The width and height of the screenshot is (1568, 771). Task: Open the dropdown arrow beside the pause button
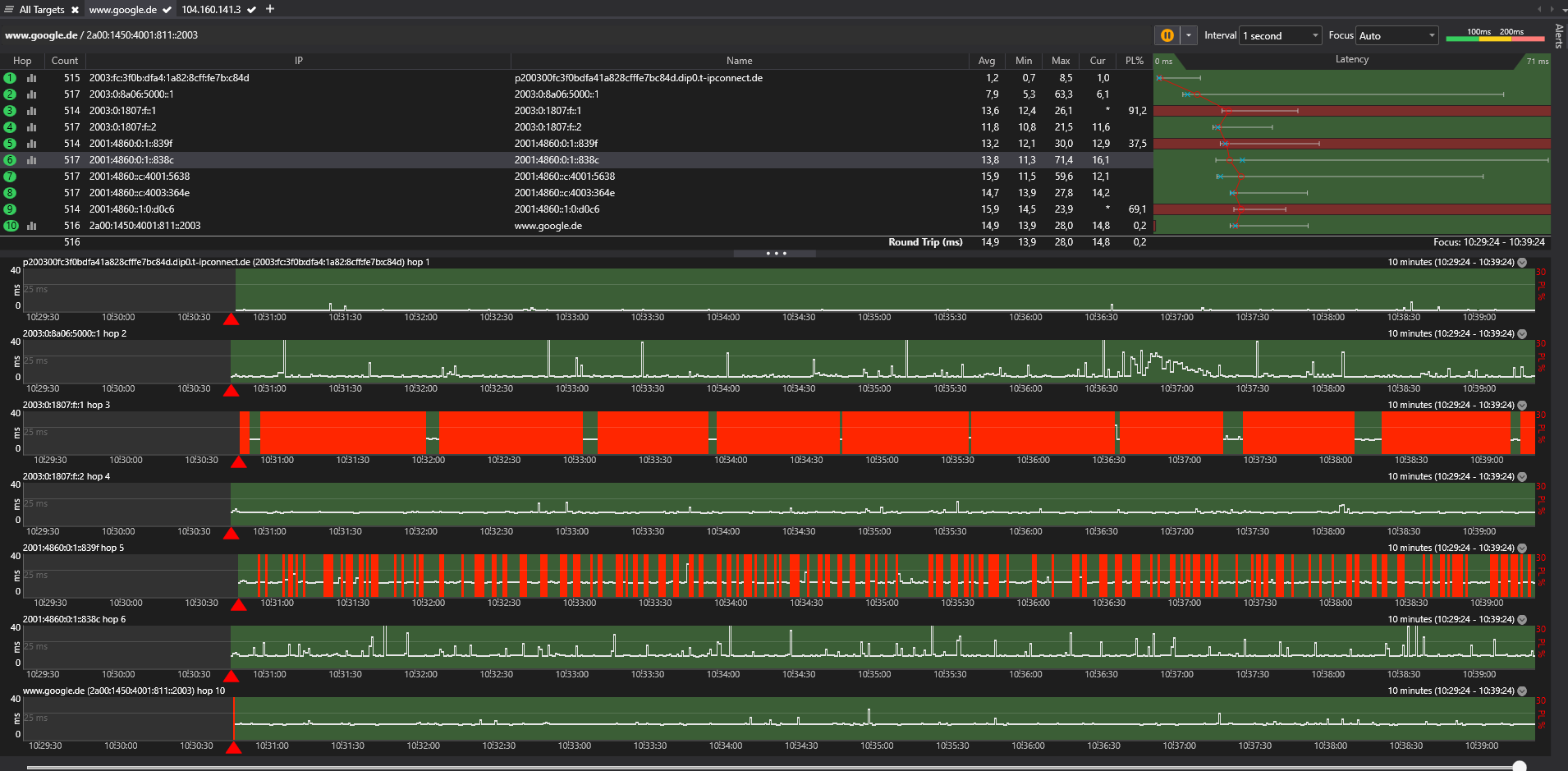[1188, 35]
